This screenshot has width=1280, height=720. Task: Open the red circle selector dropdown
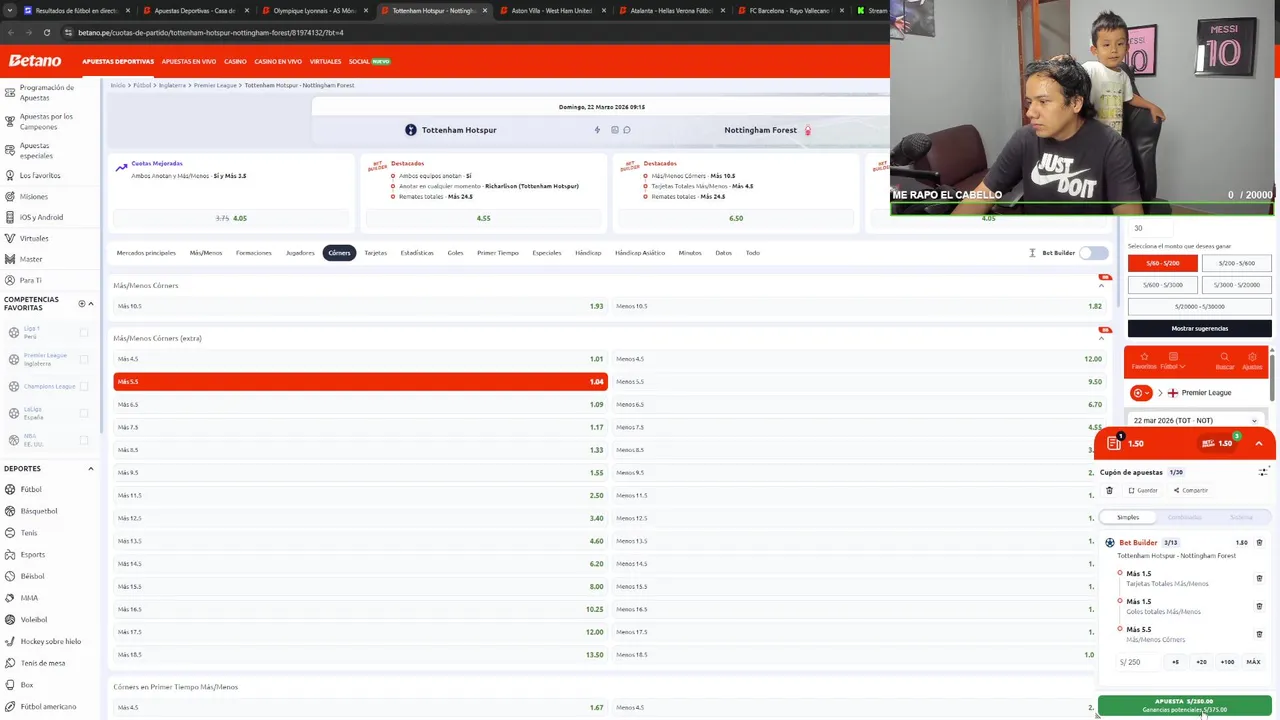(1141, 393)
